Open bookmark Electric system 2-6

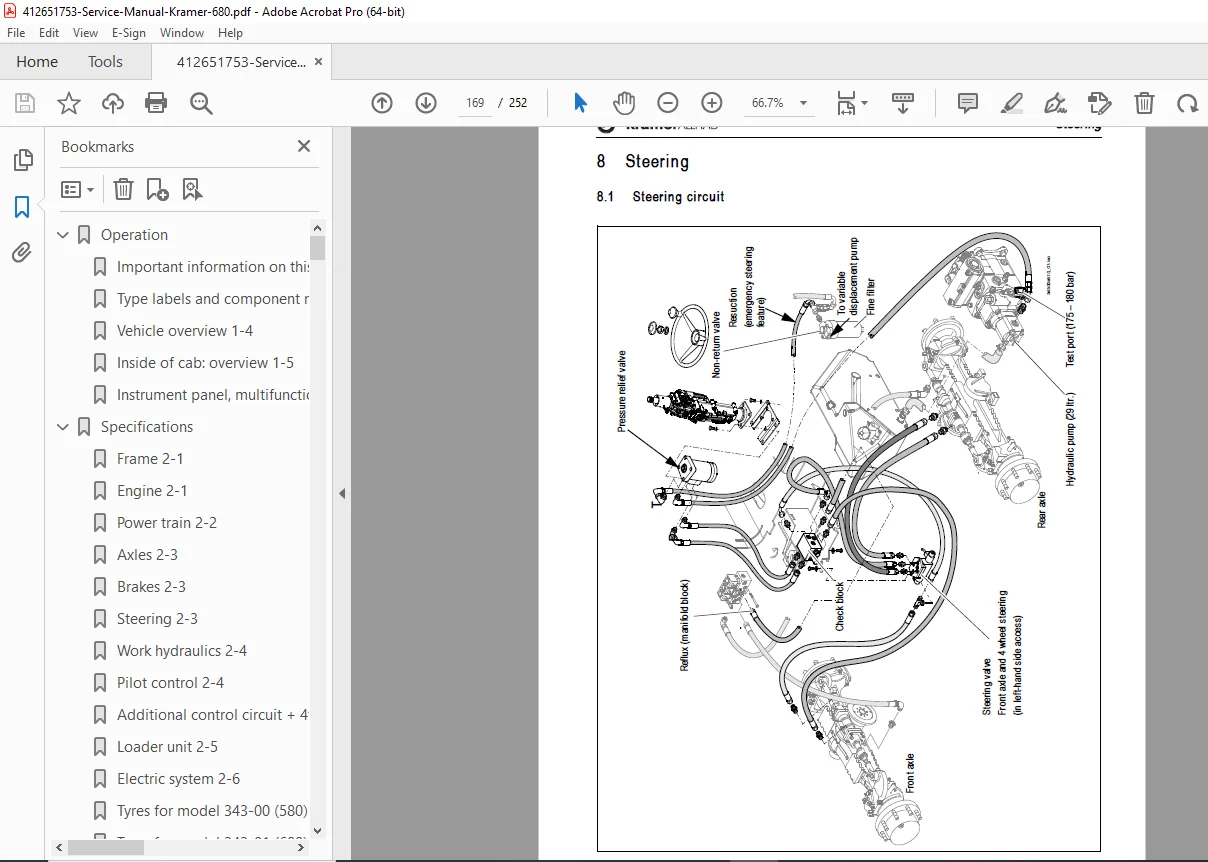point(178,779)
